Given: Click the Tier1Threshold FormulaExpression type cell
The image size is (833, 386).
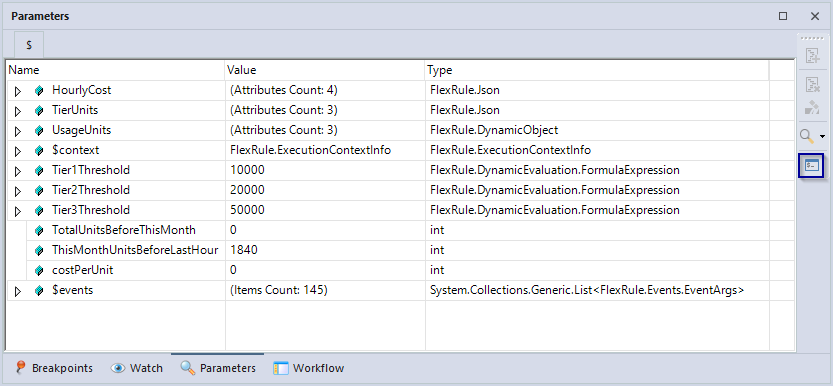Looking at the screenshot, I should tap(555, 170).
